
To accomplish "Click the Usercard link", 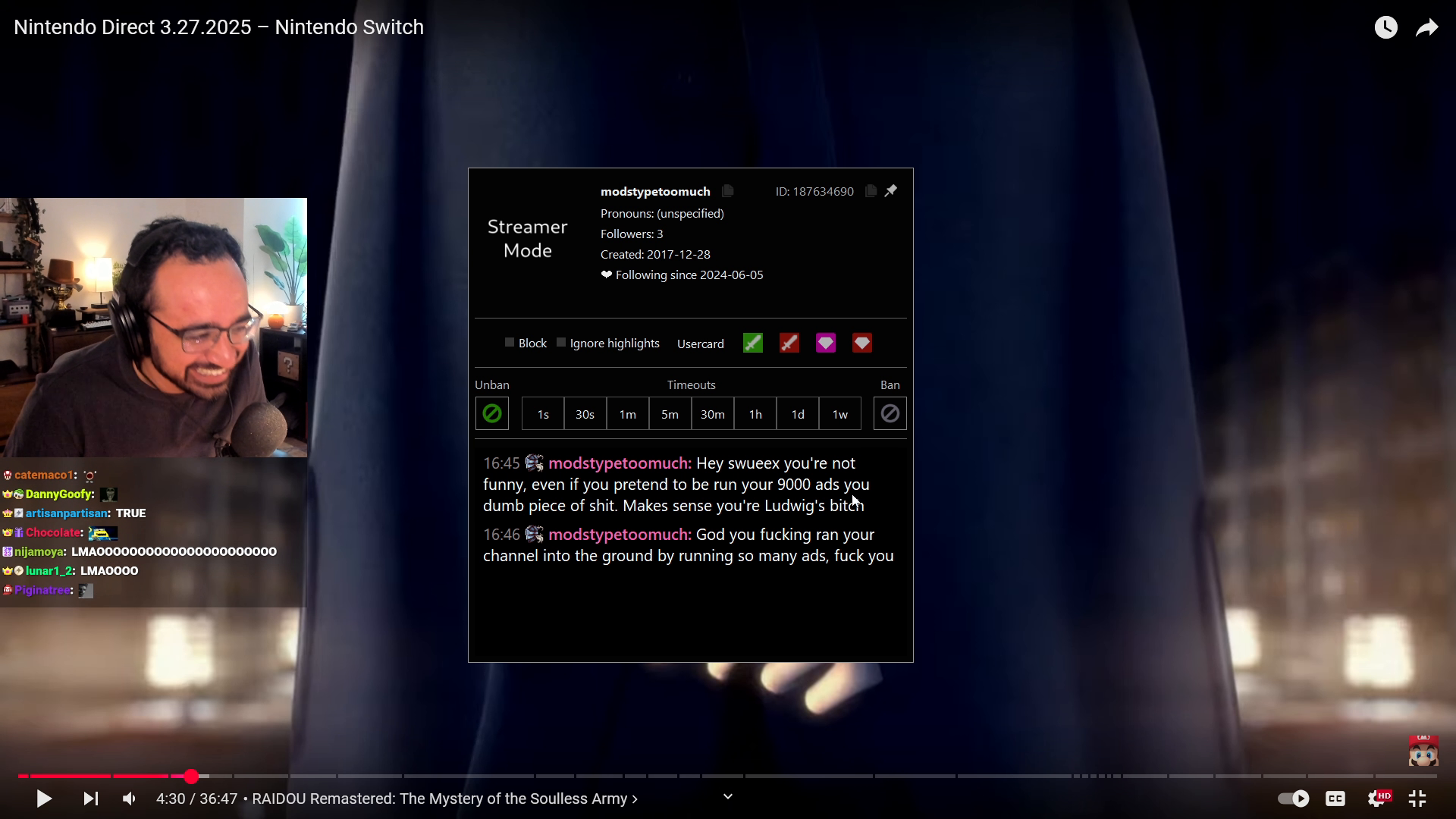I will pyautogui.click(x=700, y=344).
